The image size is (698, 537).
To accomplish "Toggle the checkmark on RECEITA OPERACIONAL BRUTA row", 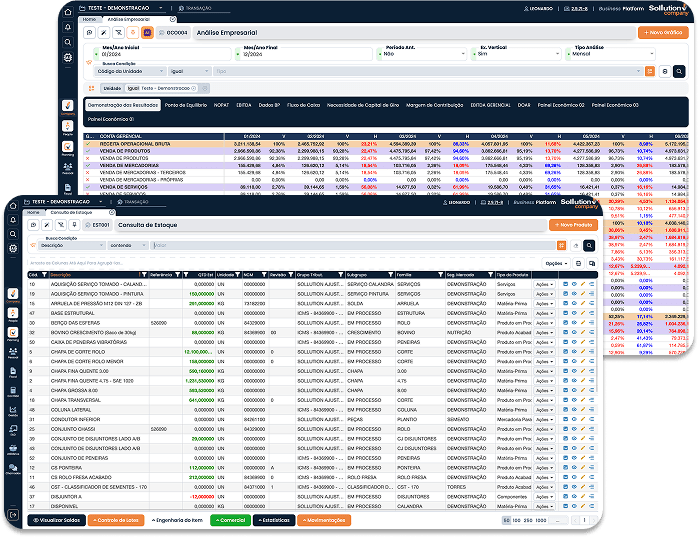I will click(88, 143).
